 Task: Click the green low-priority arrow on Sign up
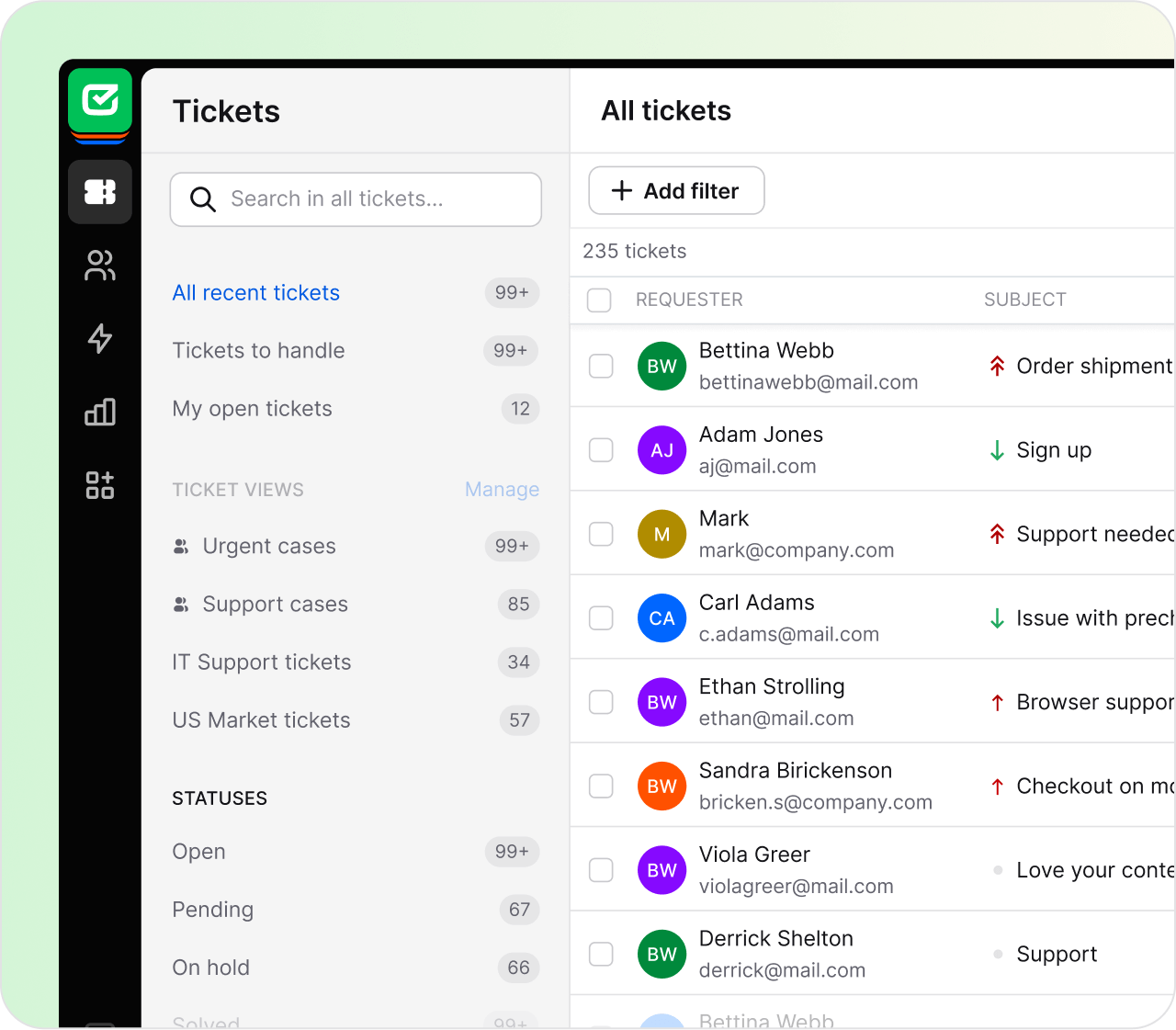tap(996, 450)
